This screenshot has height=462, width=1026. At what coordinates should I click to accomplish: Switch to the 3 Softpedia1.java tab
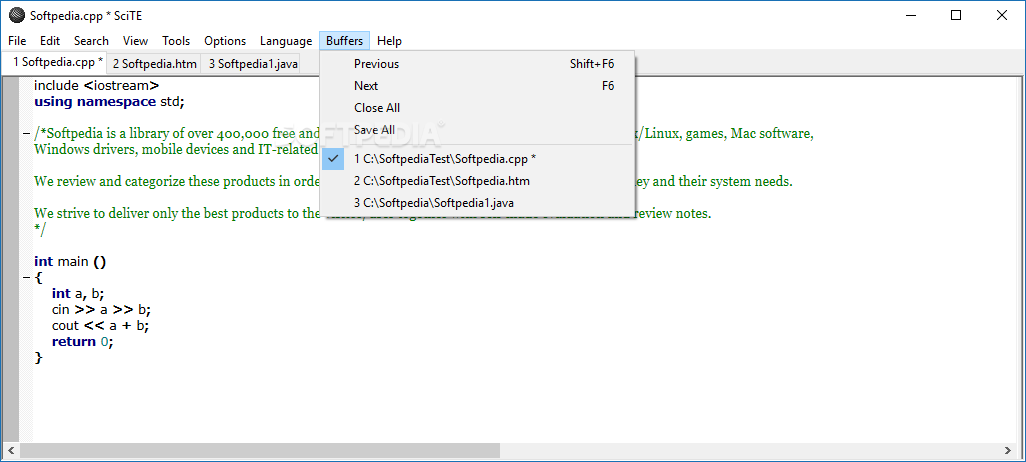tap(252, 63)
